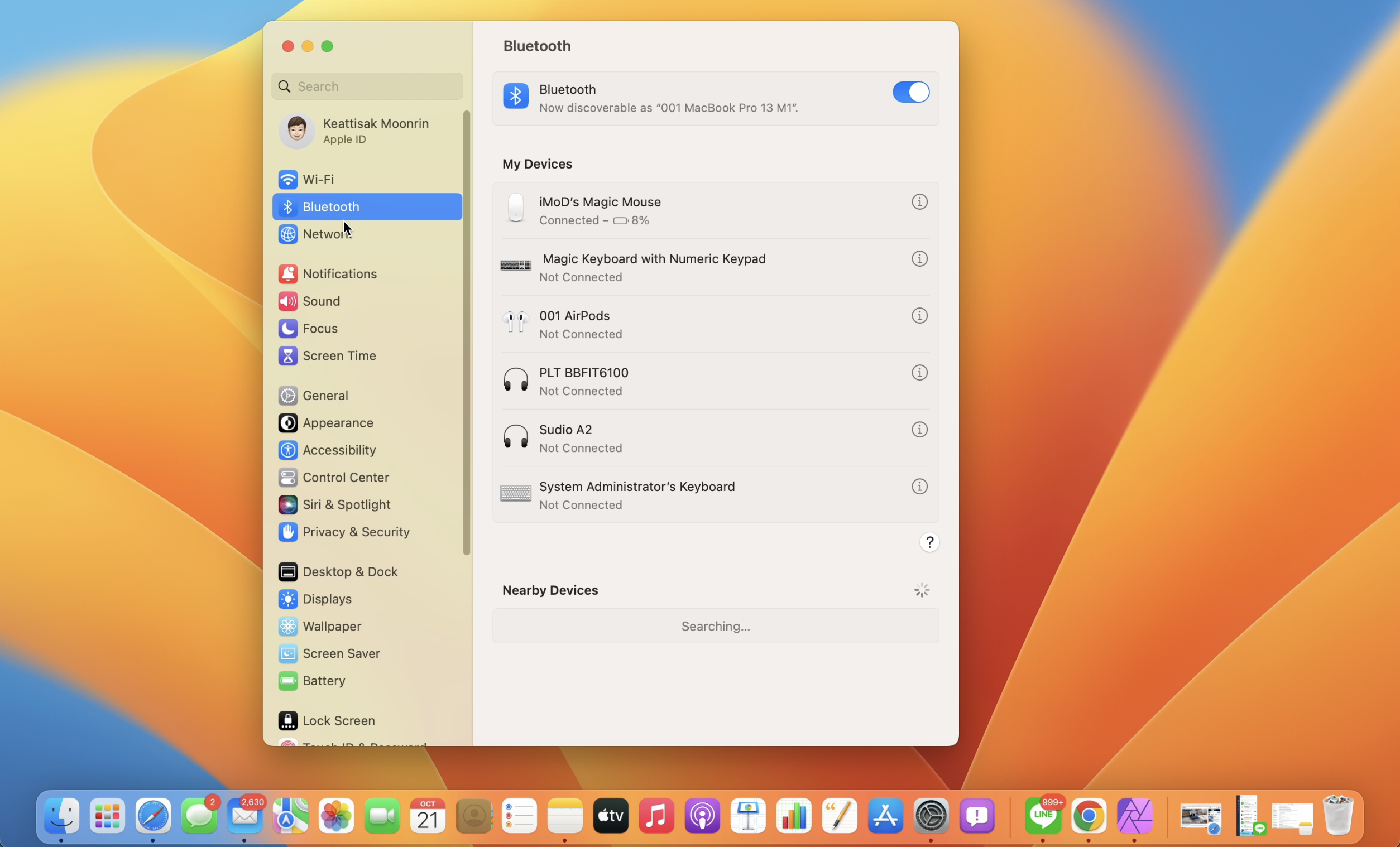Open info for Sudio A2

pyautogui.click(x=919, y=430)
